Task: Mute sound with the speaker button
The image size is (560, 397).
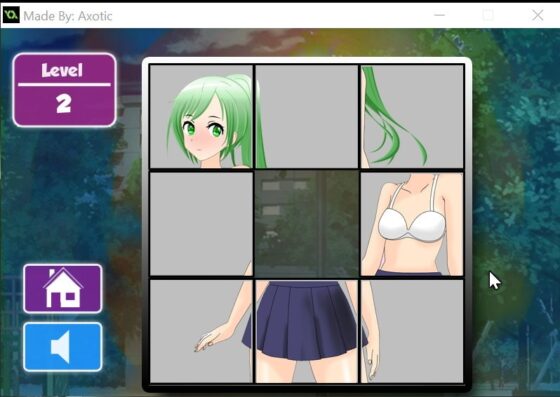Action: [x=63, y=347]
